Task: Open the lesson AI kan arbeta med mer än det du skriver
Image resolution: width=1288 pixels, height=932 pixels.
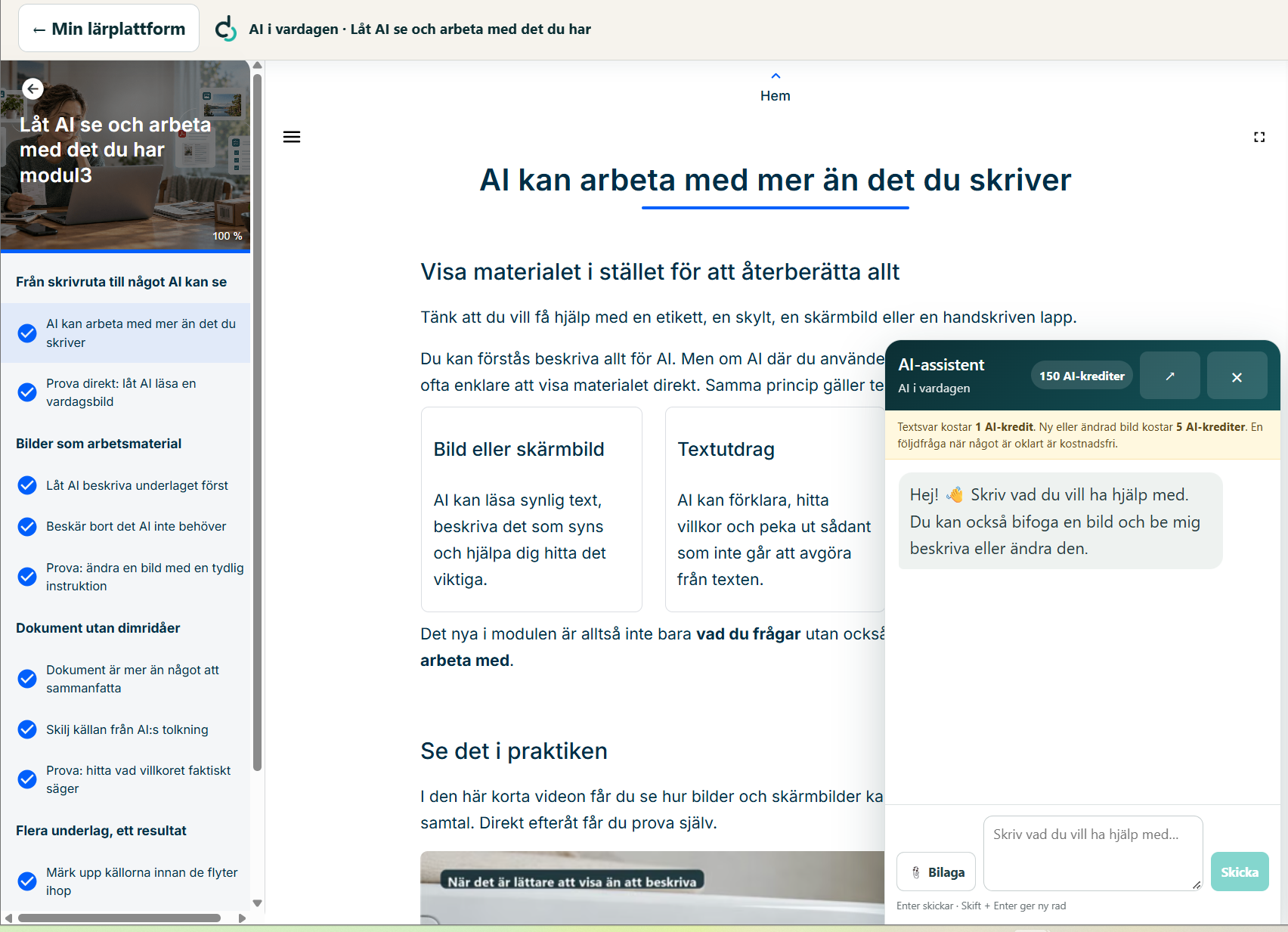Action: coord(125,333)
